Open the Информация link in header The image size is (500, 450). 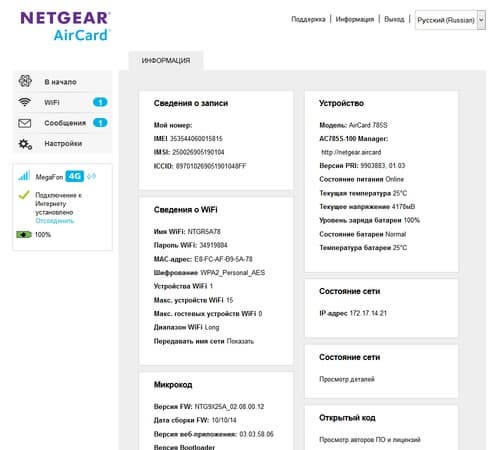pos(355,19)
